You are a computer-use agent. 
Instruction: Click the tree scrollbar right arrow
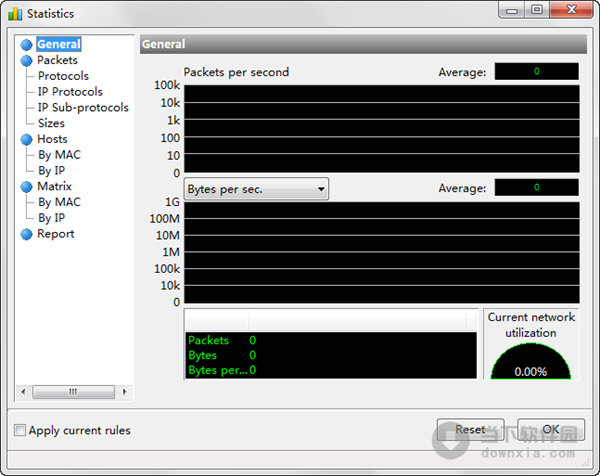click(124, 392)
